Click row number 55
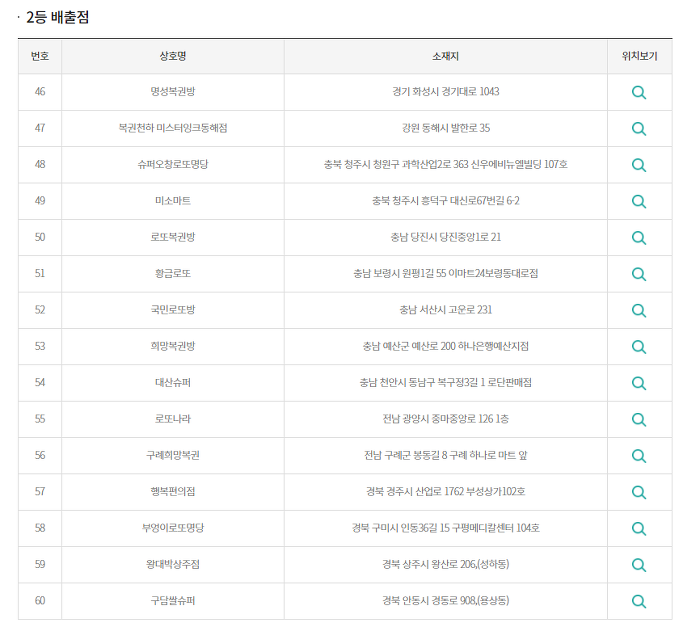This screenshot has width=683, height=627. 40,419
